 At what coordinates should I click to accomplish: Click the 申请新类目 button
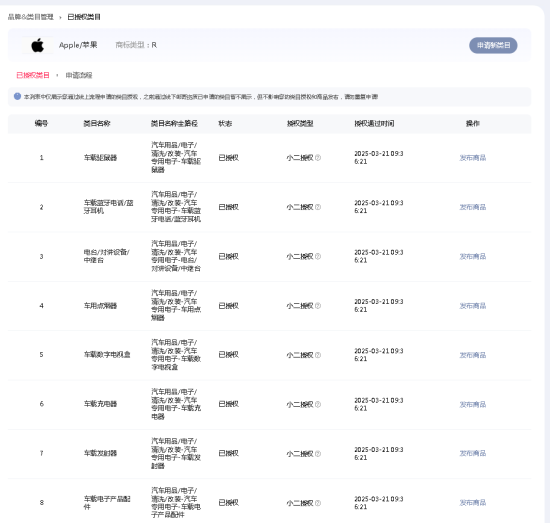pyautogui.click(x=493, y=45)
